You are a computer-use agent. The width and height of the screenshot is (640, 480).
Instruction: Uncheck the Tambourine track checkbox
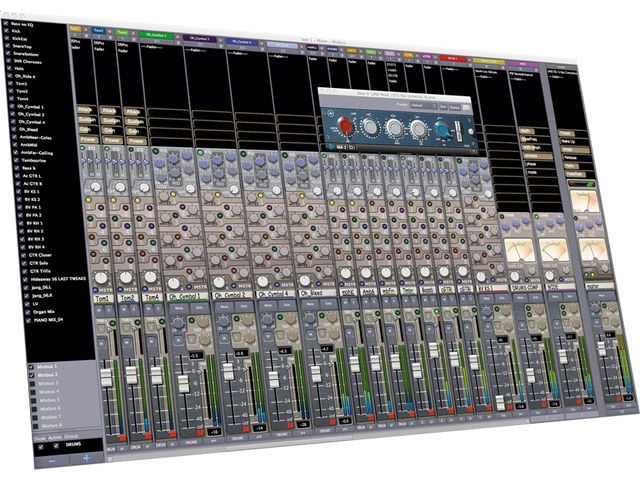click(16, 160)
